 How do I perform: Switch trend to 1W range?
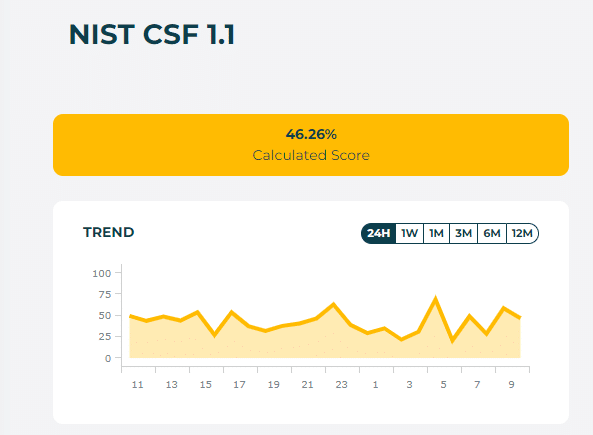410,233
